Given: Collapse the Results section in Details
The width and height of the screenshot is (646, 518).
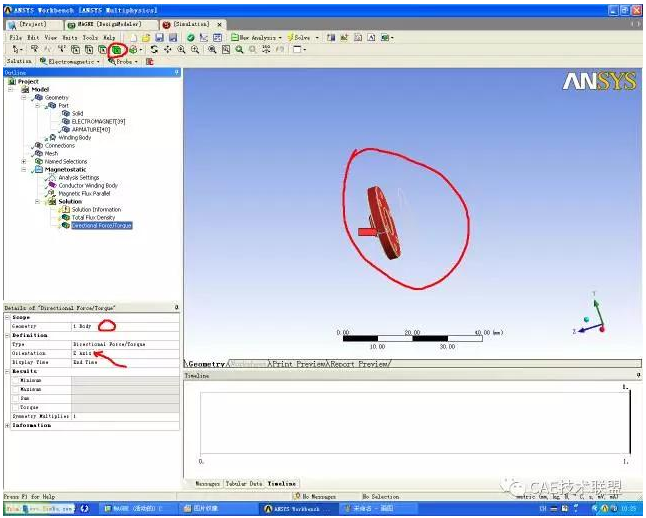Looking at the screenshot, I should (x=7, y=371).
